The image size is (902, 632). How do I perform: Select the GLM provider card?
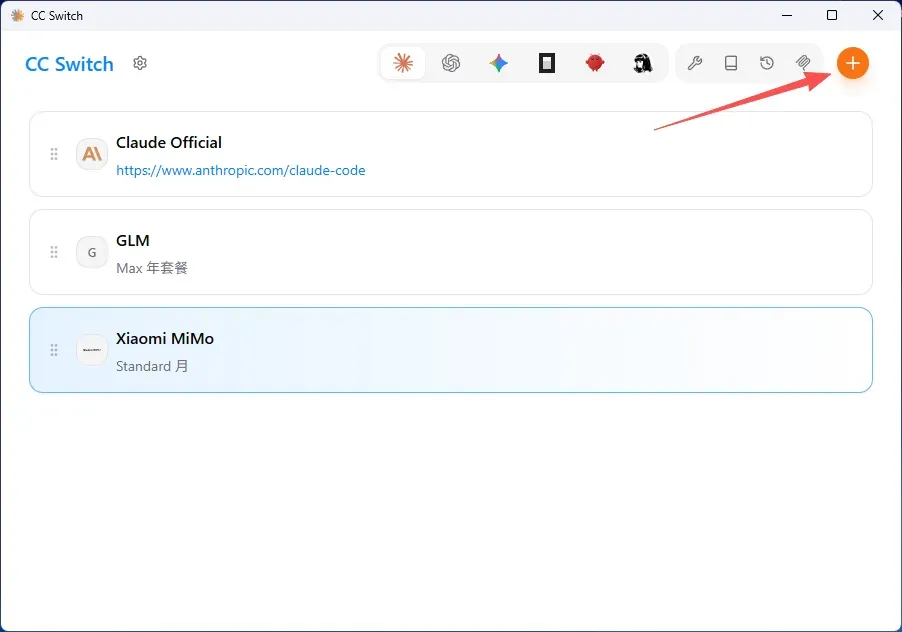pos(451,252)
